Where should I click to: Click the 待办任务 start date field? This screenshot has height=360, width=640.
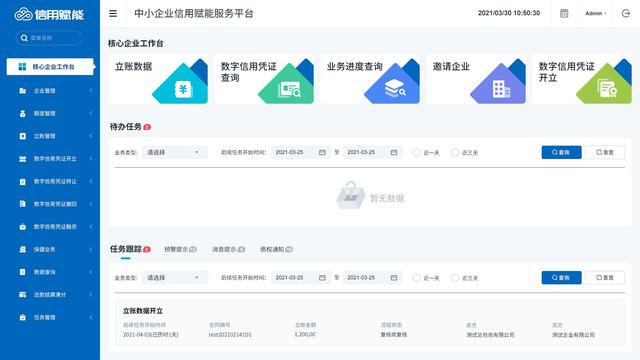point(300,152)
